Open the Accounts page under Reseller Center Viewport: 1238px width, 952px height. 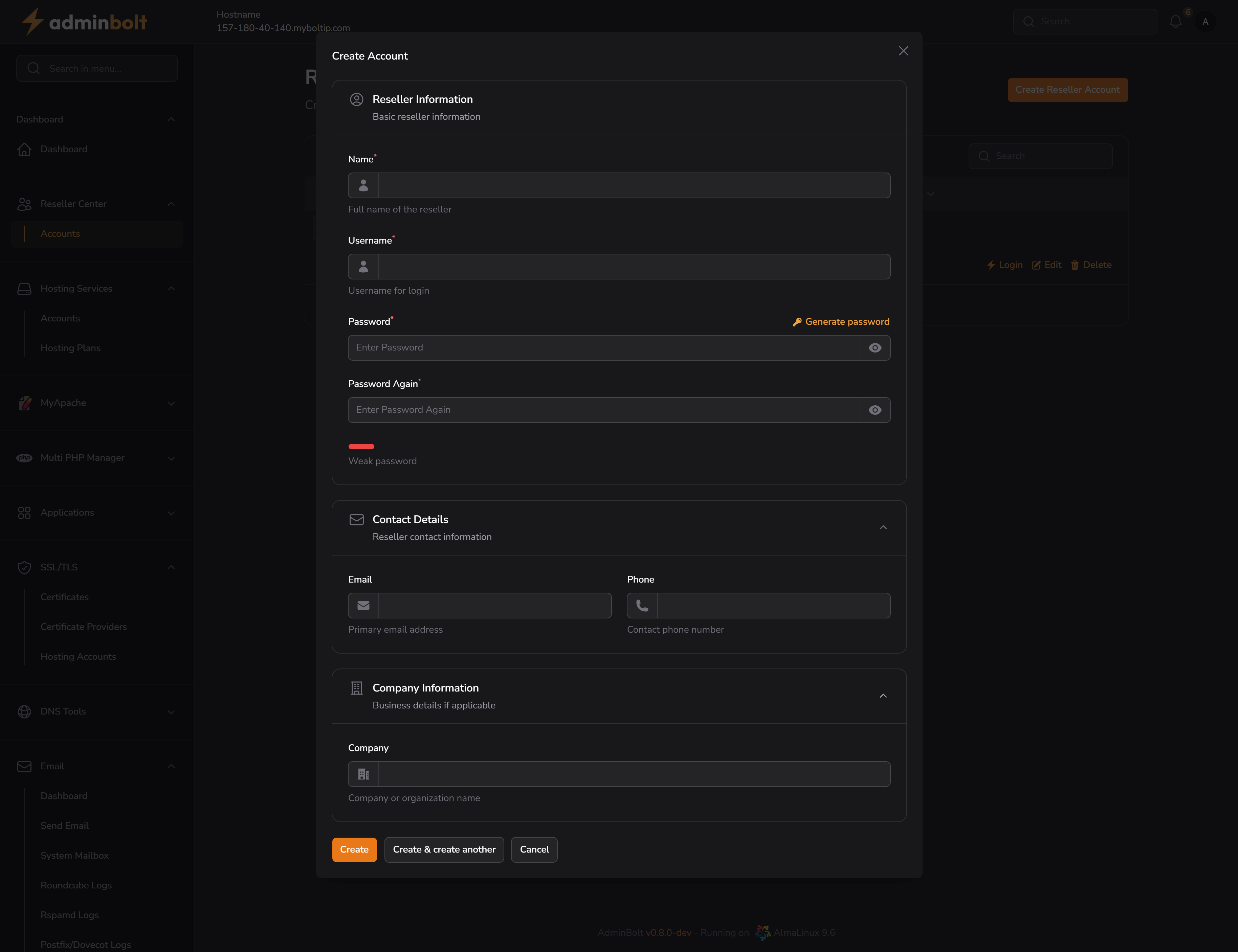60,233
